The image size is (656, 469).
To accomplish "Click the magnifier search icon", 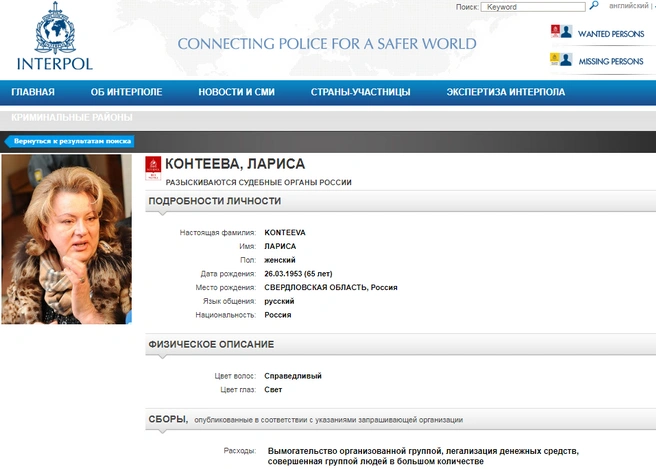I will click(594, 5).
